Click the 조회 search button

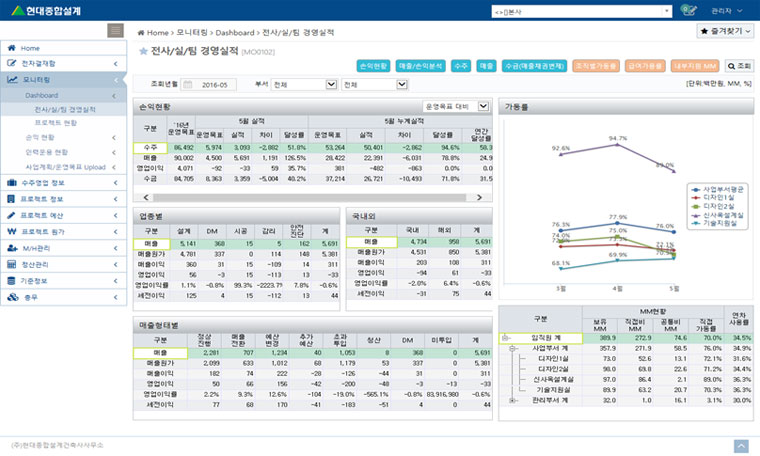pos(739,65)
